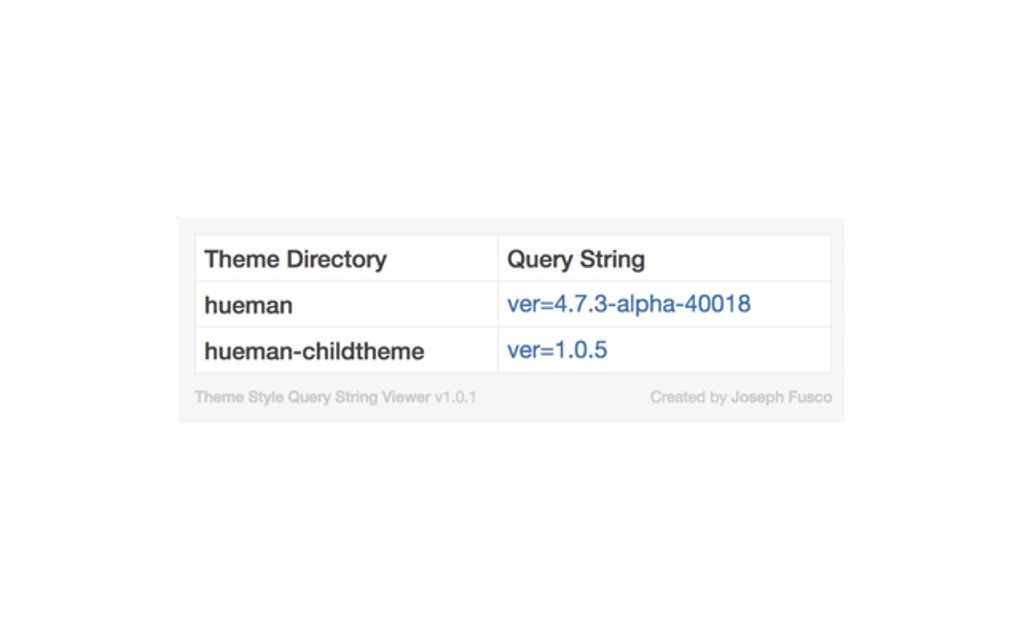The width and height of the screenshot is (1020, 638).
Task: Click the childtheme version query string
Action: coord(556,350)
